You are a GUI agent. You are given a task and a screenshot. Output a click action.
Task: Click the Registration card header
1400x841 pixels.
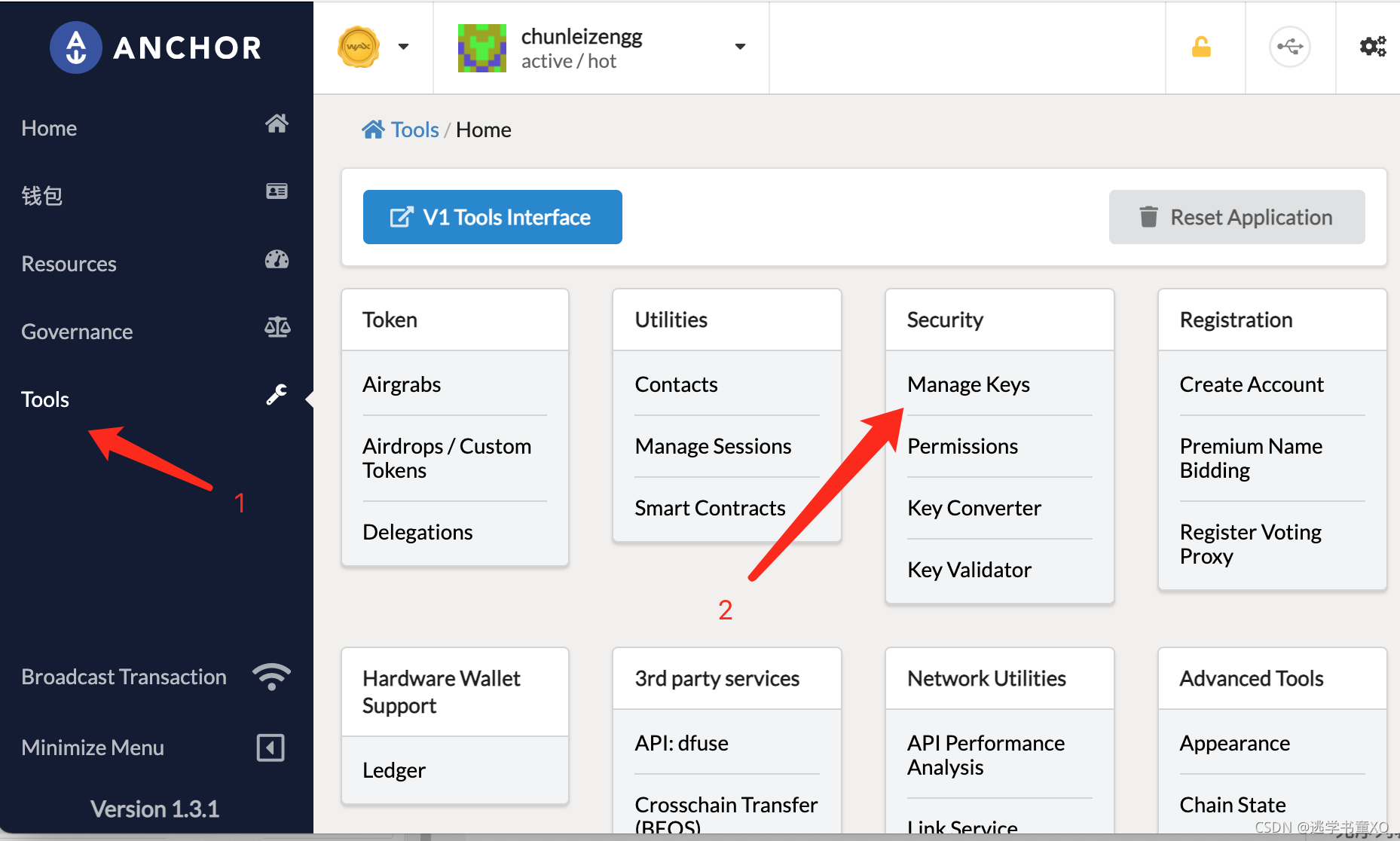(x=1272, y=320)
